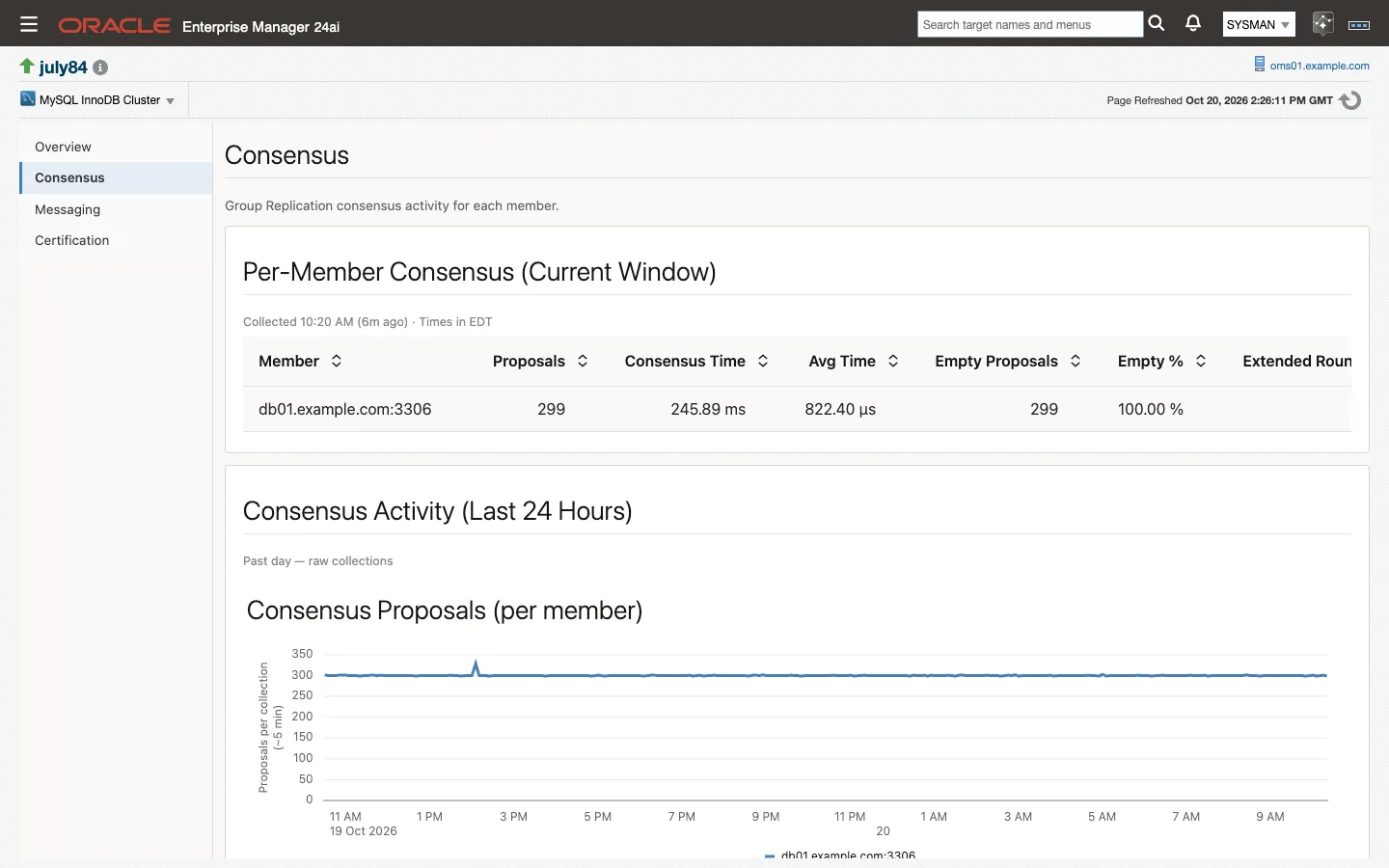
Task: Focus the search target names field
Action: click(x=1029, y=24)
